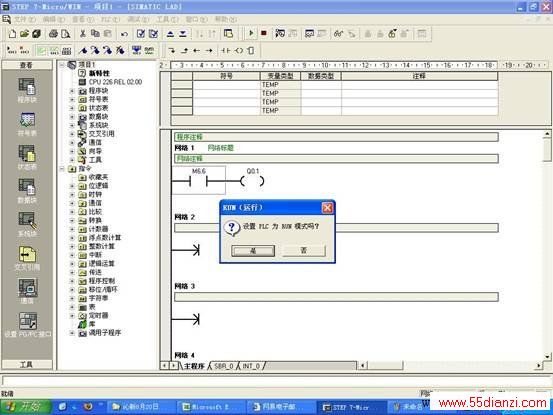The height and width of the screenshot is (415, 553).
Task: Click the Save Project toolbar icon
Action: 36,34
